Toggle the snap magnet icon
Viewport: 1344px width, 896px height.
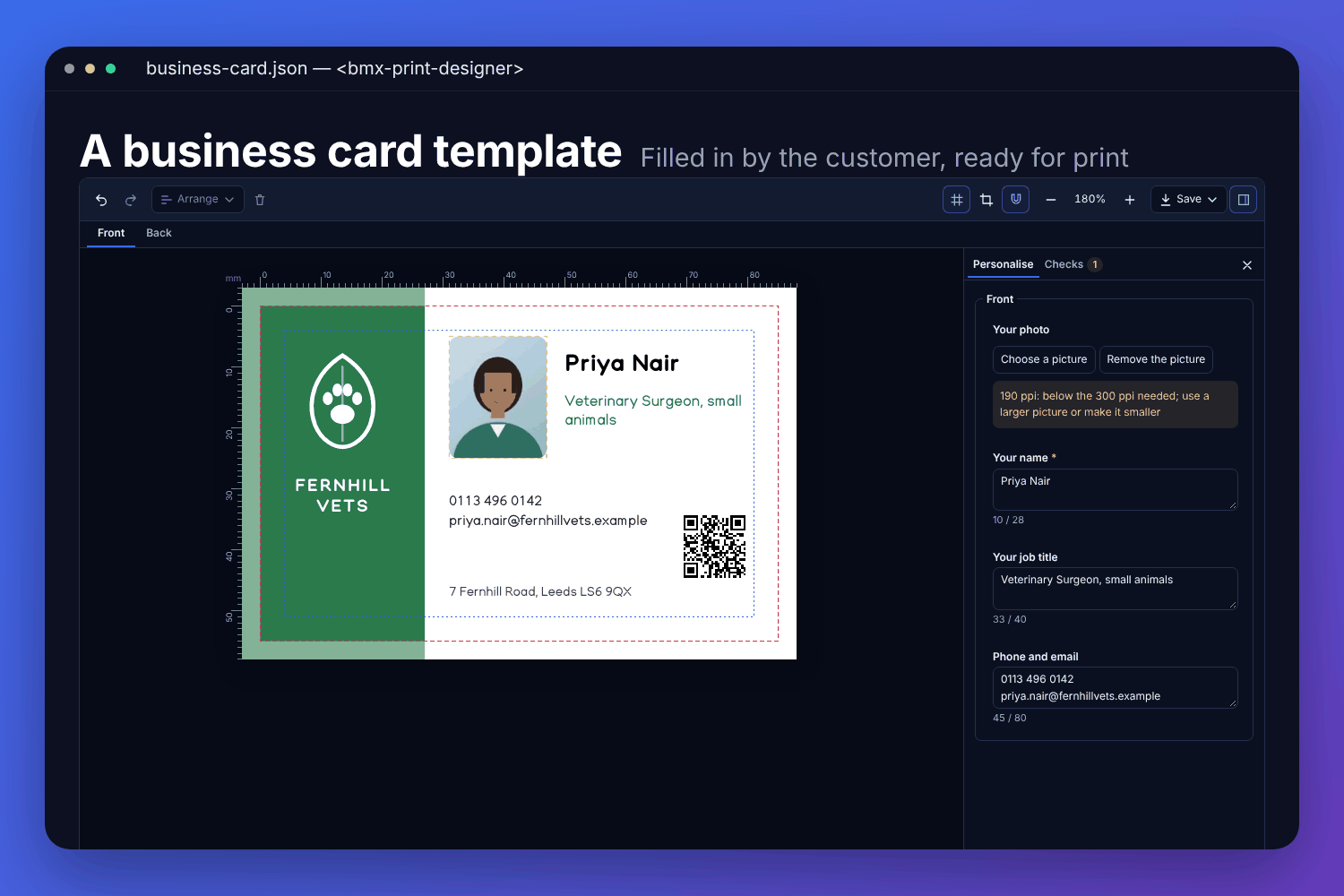(1016, 200)
